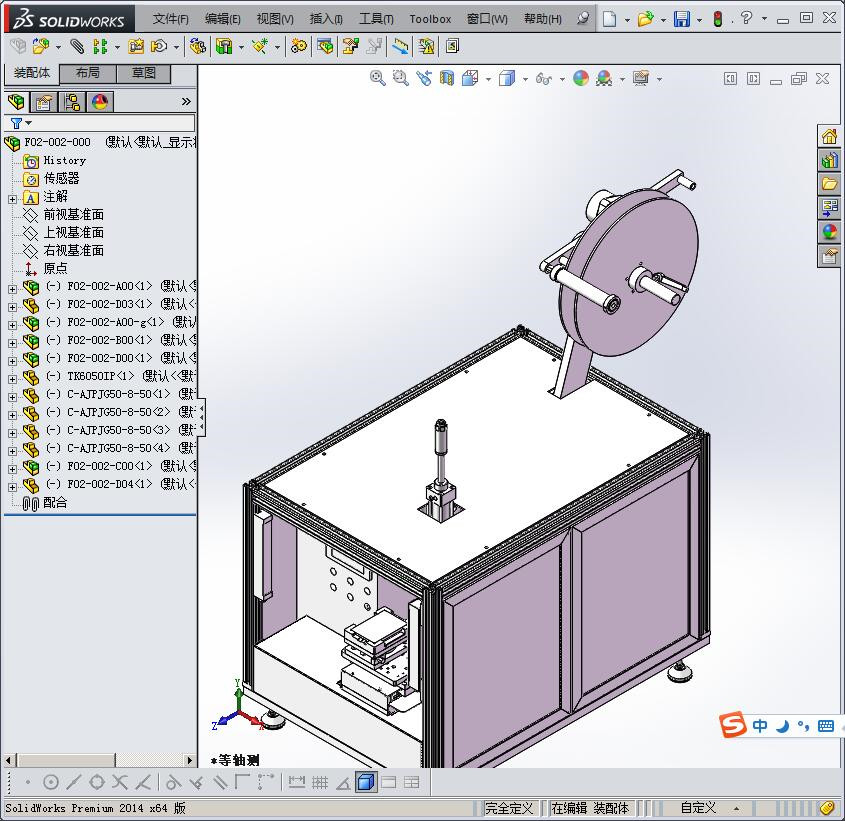Toggle Sogou moon half-width mode
This screenshot has width=845, height=821.
(x=782, y=726)
